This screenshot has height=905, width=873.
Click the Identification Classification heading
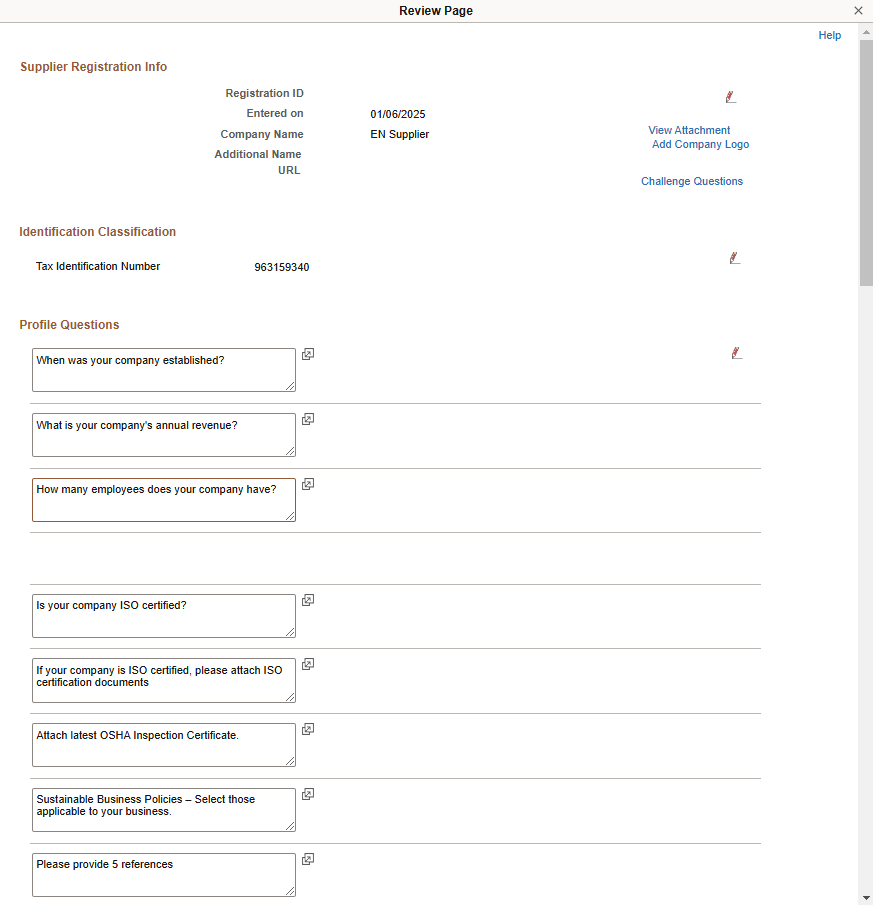point(98,232)
